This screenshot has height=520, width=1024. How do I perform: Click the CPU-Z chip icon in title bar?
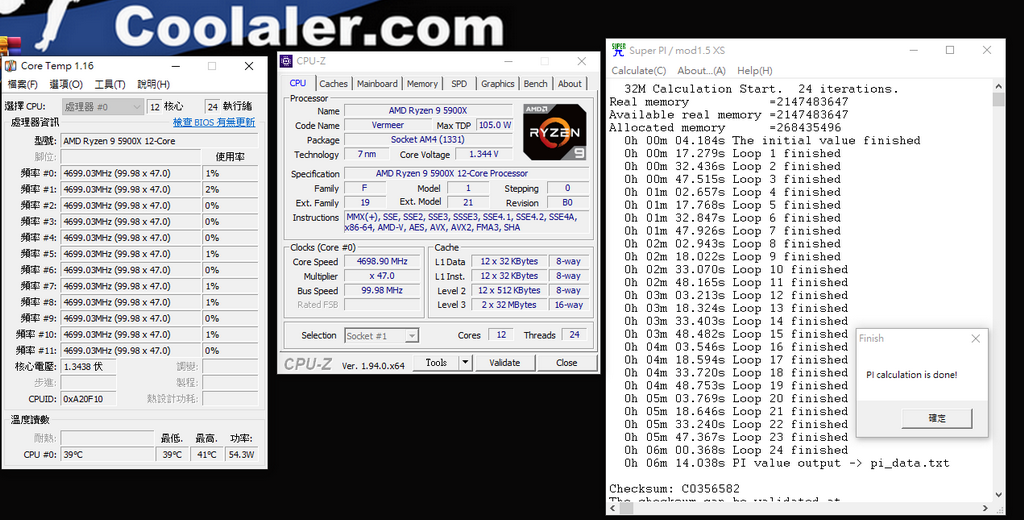click(286, 61)
